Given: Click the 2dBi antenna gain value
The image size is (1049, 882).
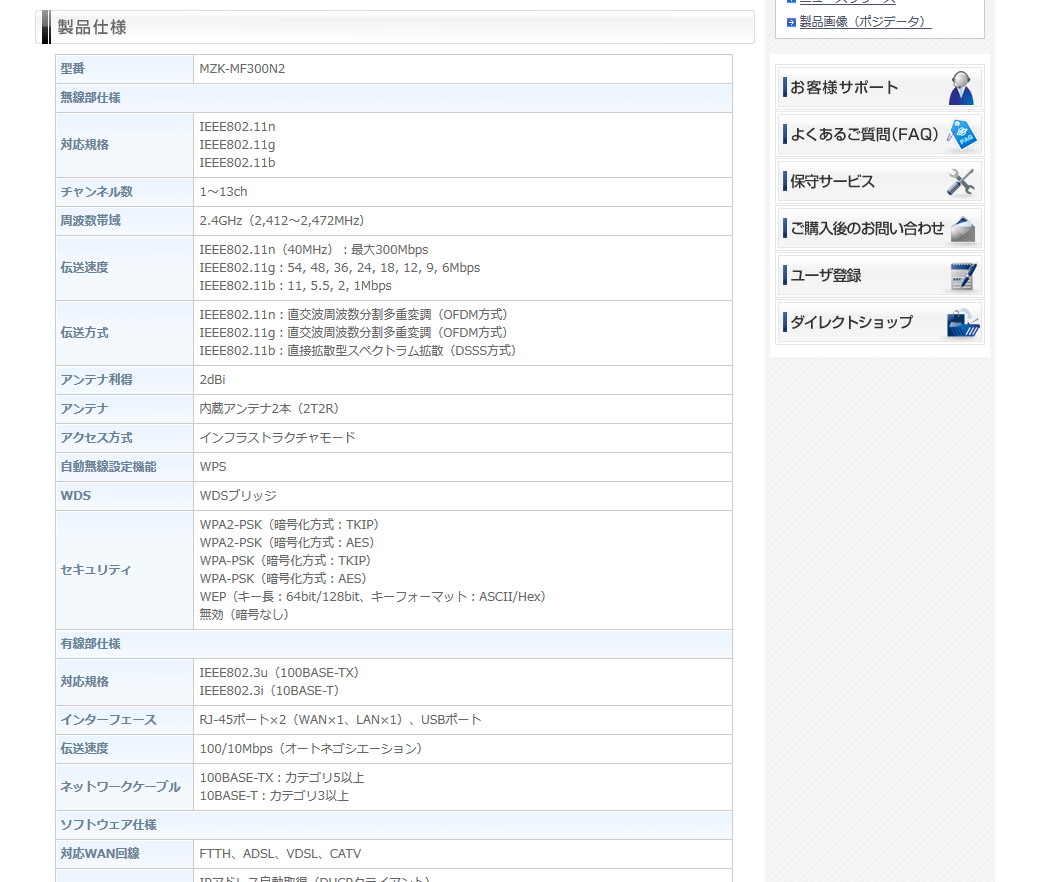Looking at the screenshot, I should pos(213,380).
